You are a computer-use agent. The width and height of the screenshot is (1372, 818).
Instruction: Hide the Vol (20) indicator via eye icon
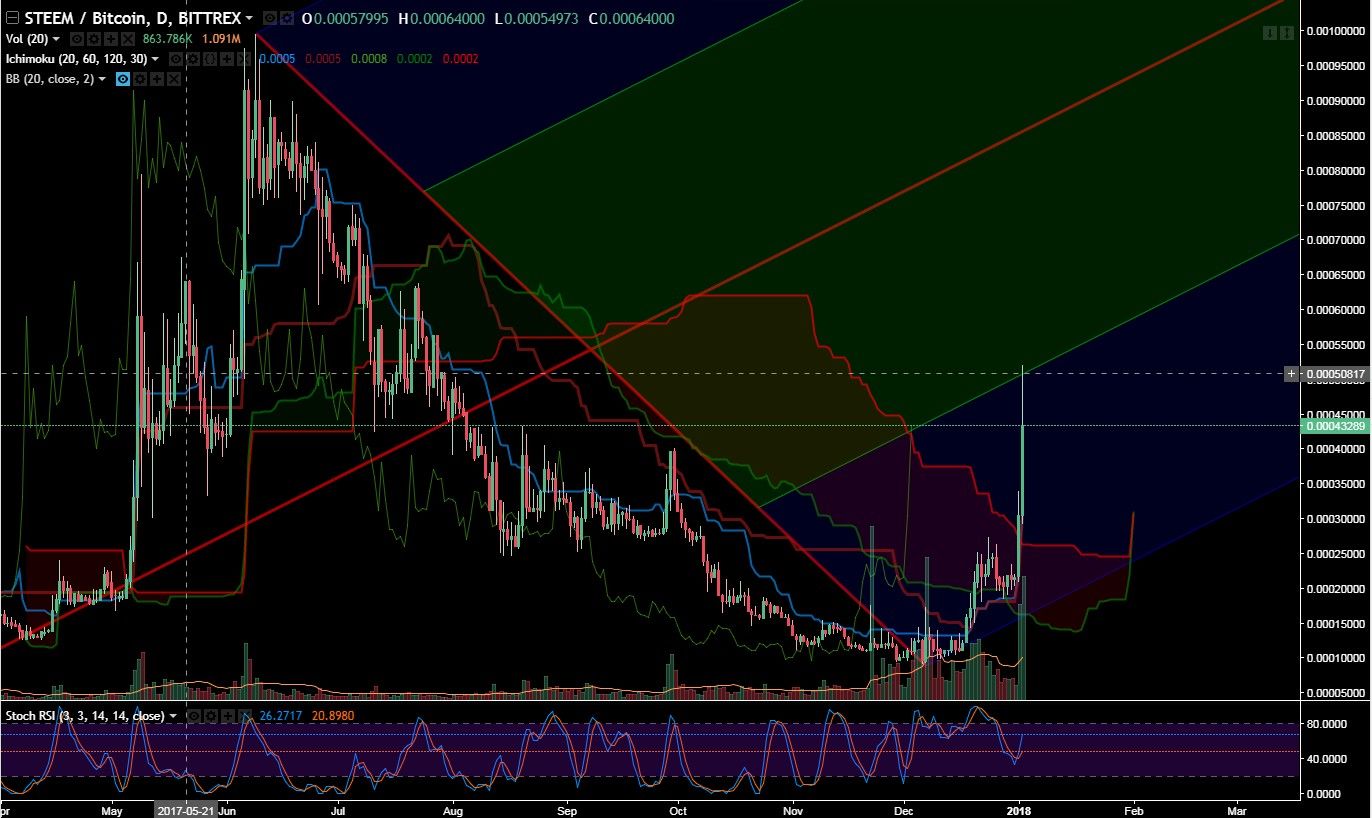click(76, 39)
